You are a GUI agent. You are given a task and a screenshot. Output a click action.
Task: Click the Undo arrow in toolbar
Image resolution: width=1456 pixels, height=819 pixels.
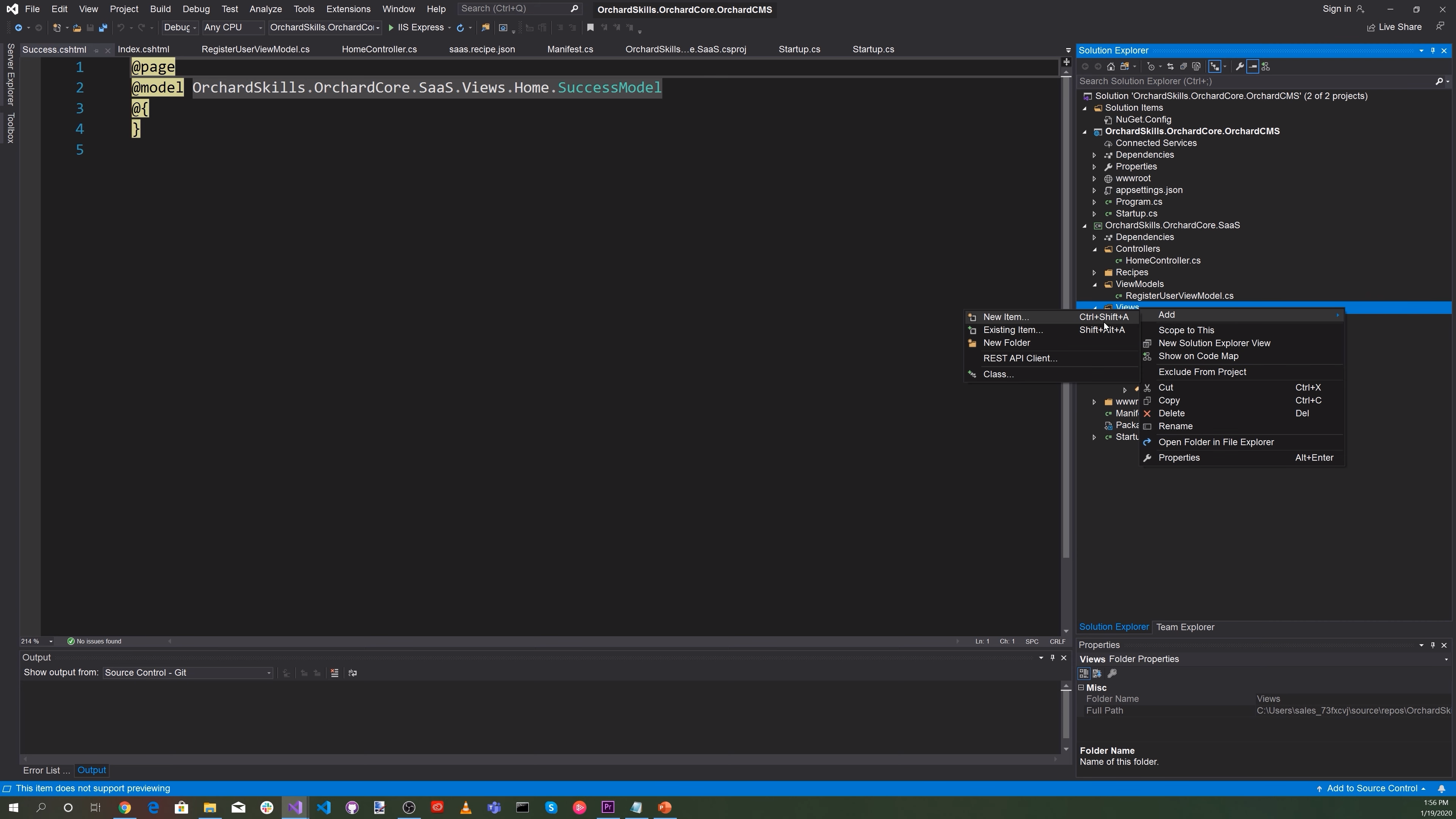(x=121, y=28)
